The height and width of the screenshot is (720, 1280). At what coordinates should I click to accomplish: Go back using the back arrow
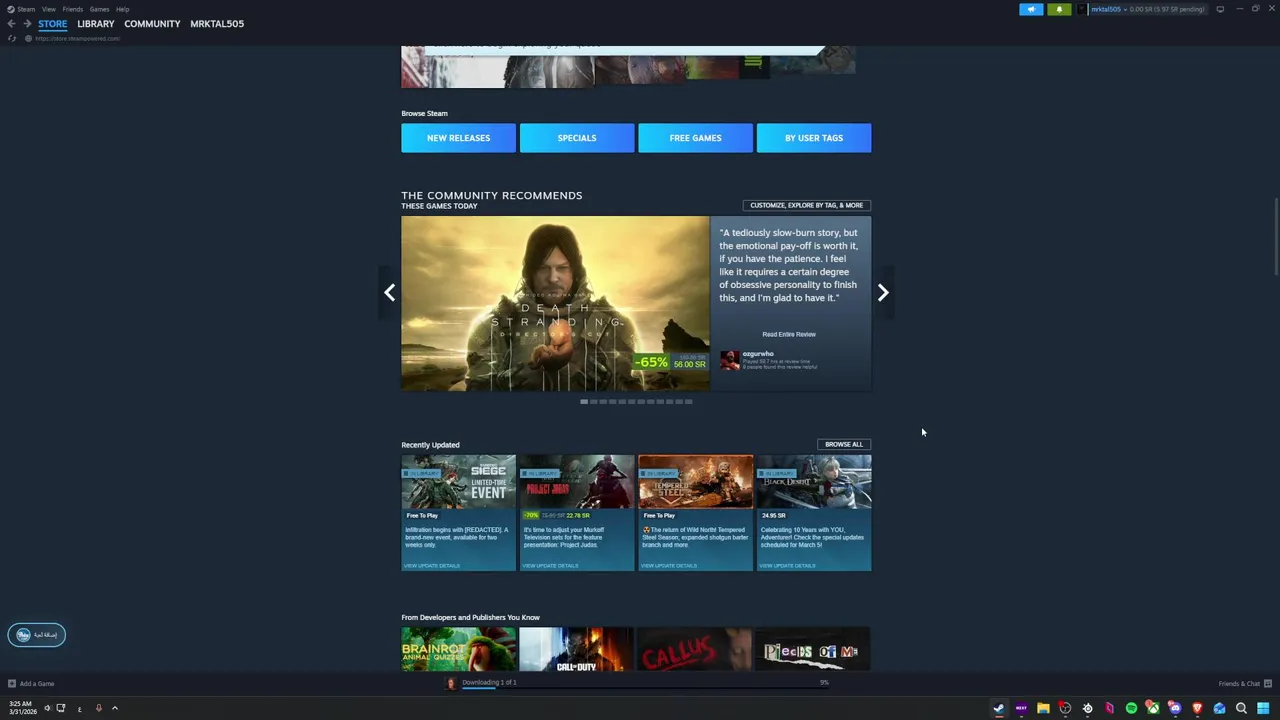(x=11, y=24)
